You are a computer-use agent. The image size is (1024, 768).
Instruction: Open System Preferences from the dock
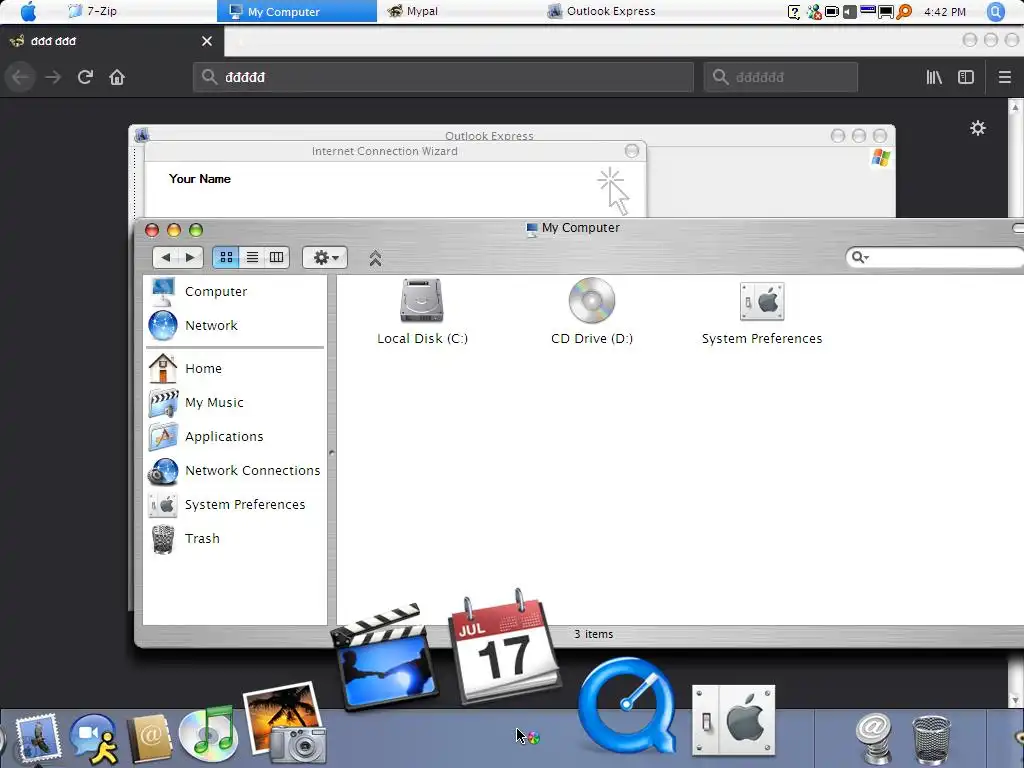(733, 720)
